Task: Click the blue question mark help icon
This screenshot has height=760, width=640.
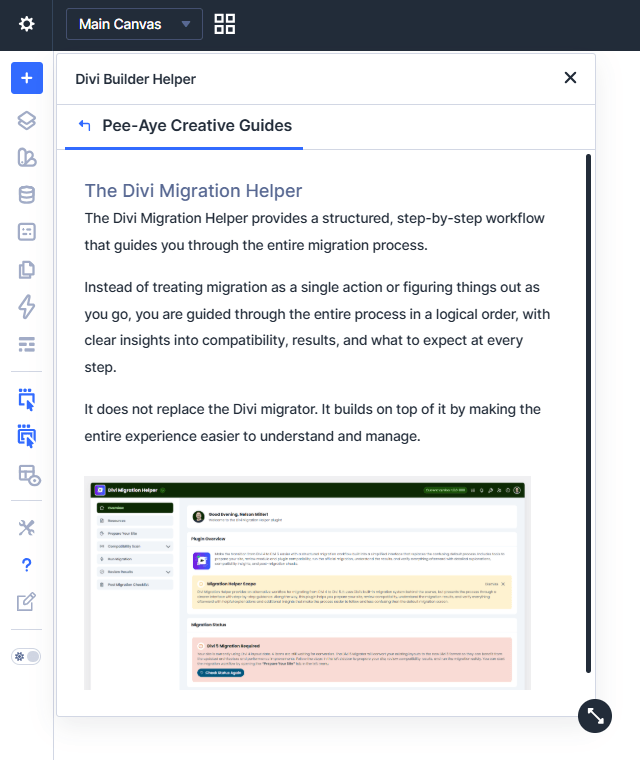Action: 27,565
